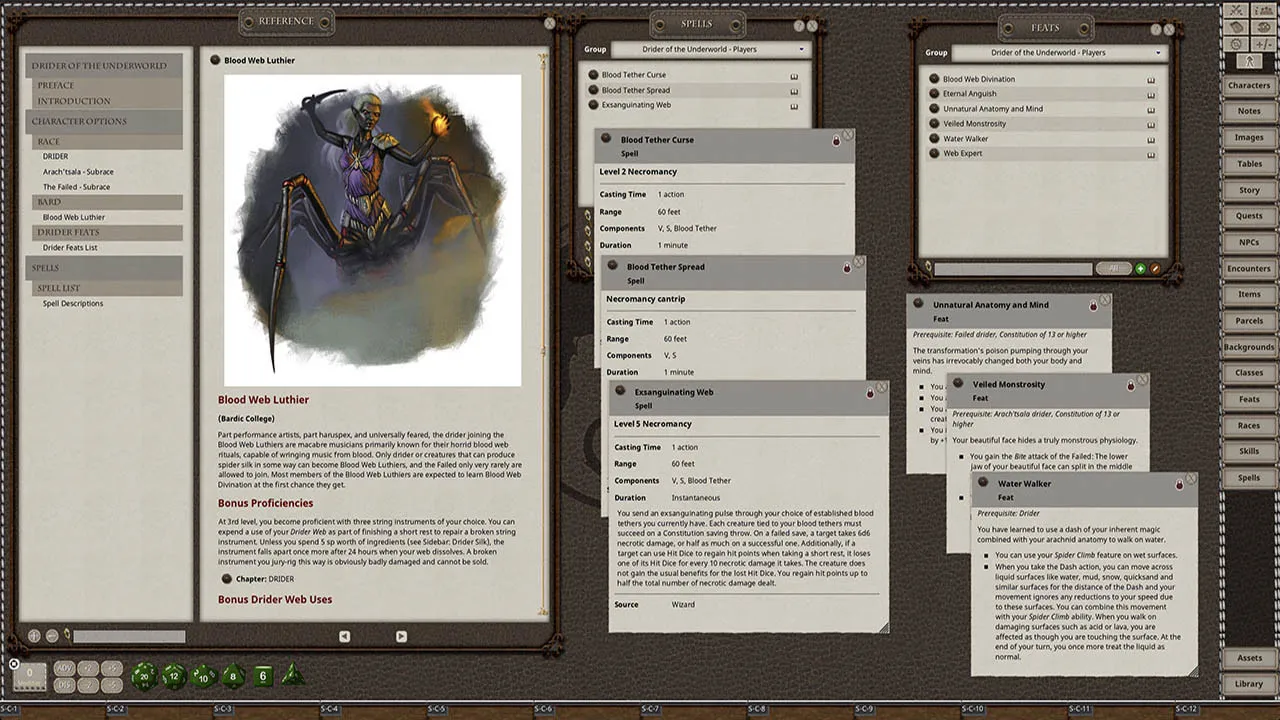1280x720 pixels.
Task: Roll the green d4 pyramid die
Action: pyautogui.click(x=292, y=675)
